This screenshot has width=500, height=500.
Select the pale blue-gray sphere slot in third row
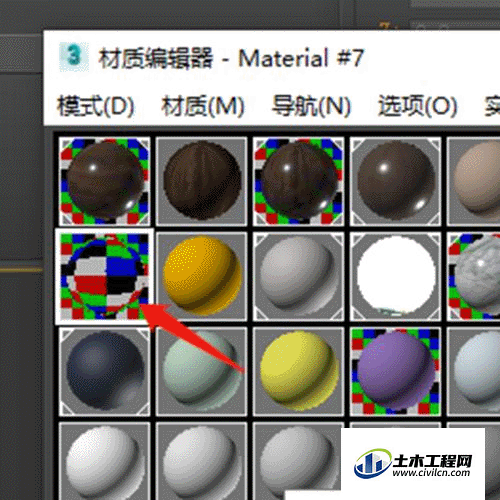(x=474, y=371)
